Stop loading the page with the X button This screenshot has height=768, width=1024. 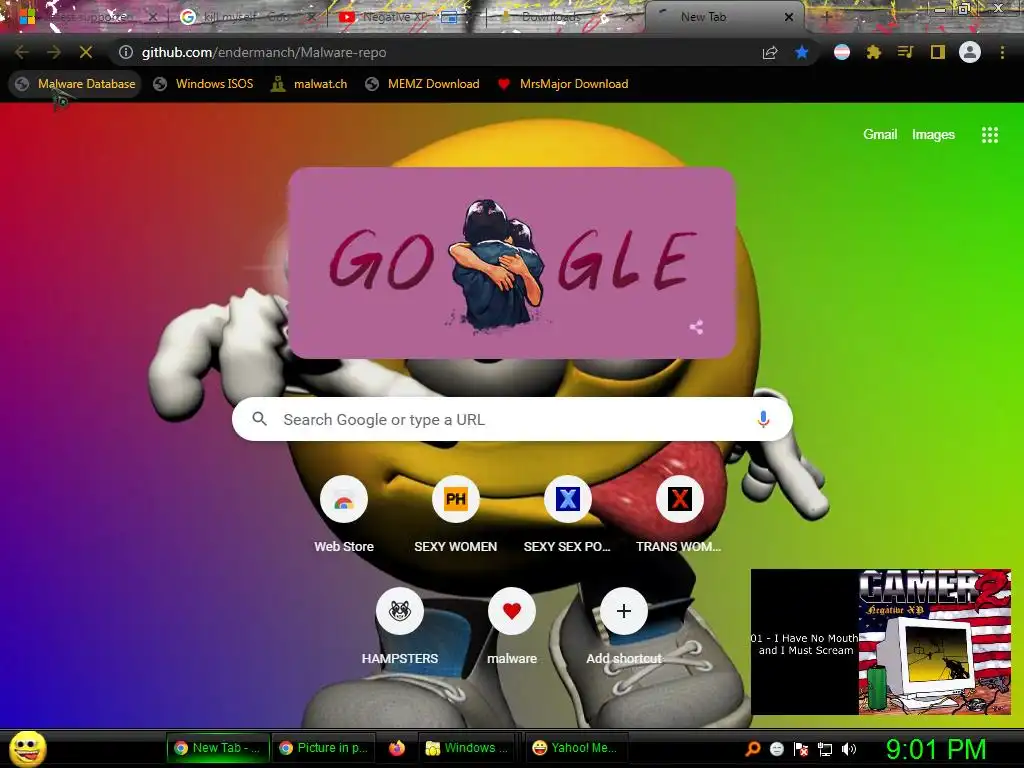coord(86,52)
